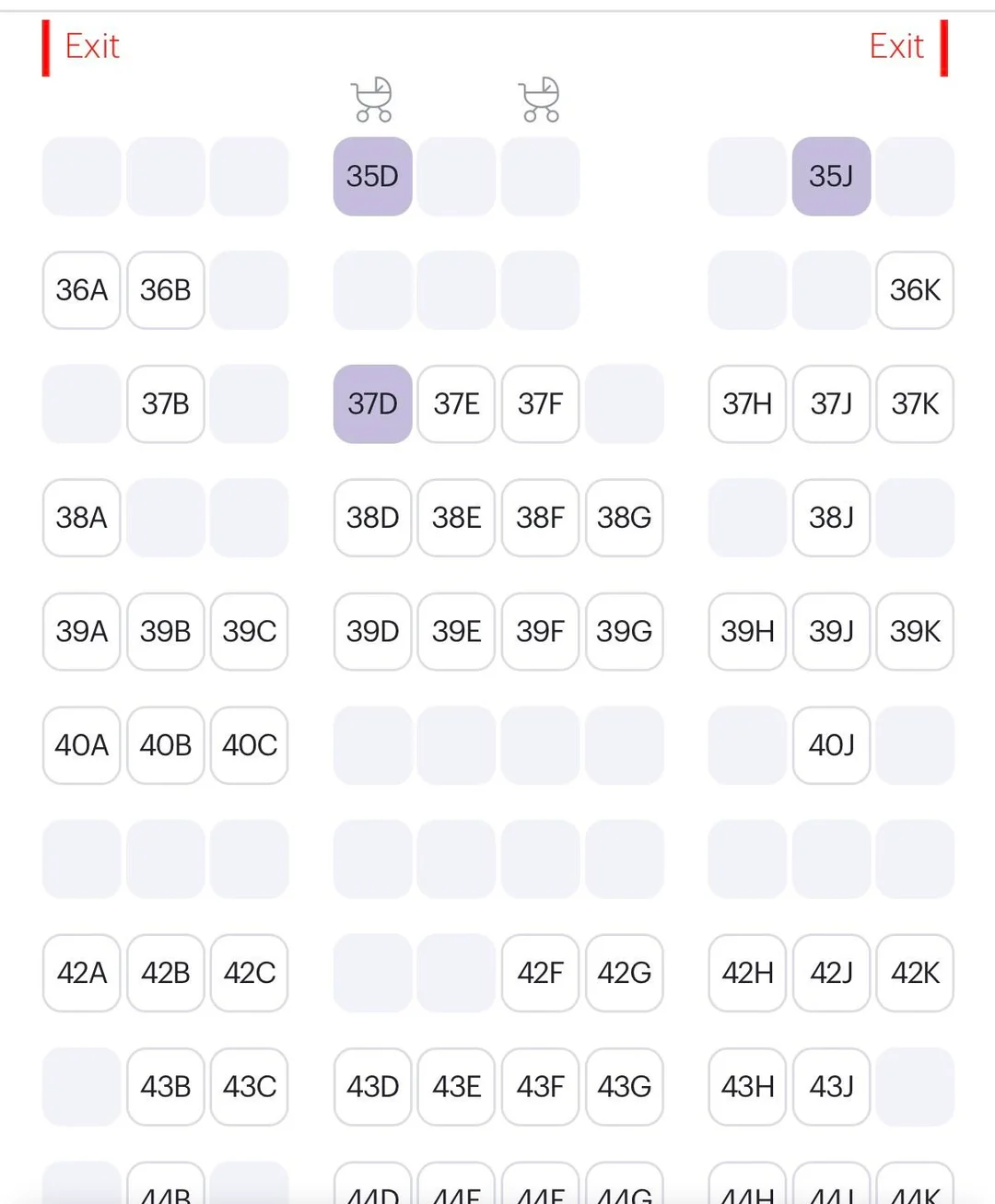The height and width of the screenshot is (1204, 995).
Task: Pick seat 36K on the right side
Action: point(915,290)
